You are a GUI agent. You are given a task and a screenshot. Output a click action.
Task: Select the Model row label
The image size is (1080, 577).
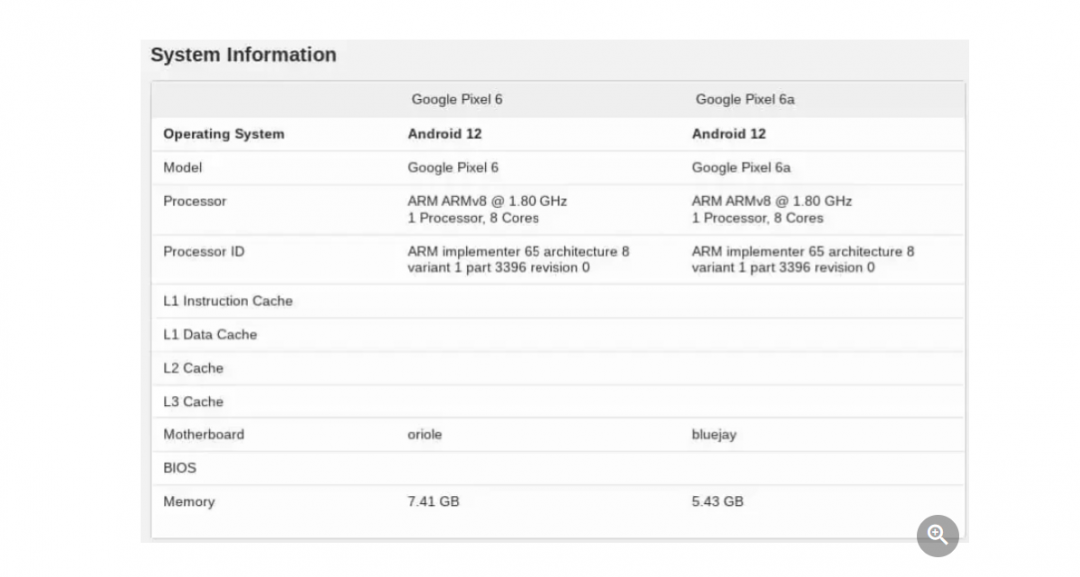183,167
